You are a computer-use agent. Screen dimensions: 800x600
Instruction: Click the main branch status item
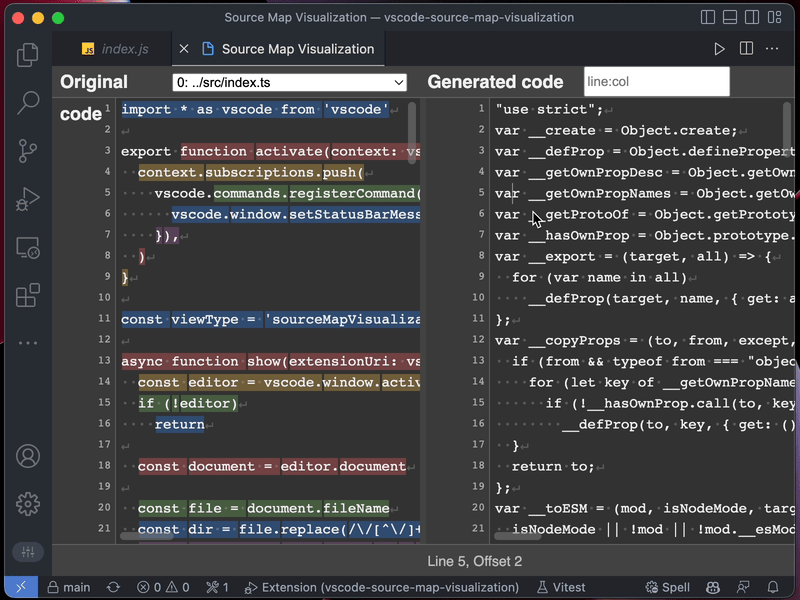pos(68,587)
